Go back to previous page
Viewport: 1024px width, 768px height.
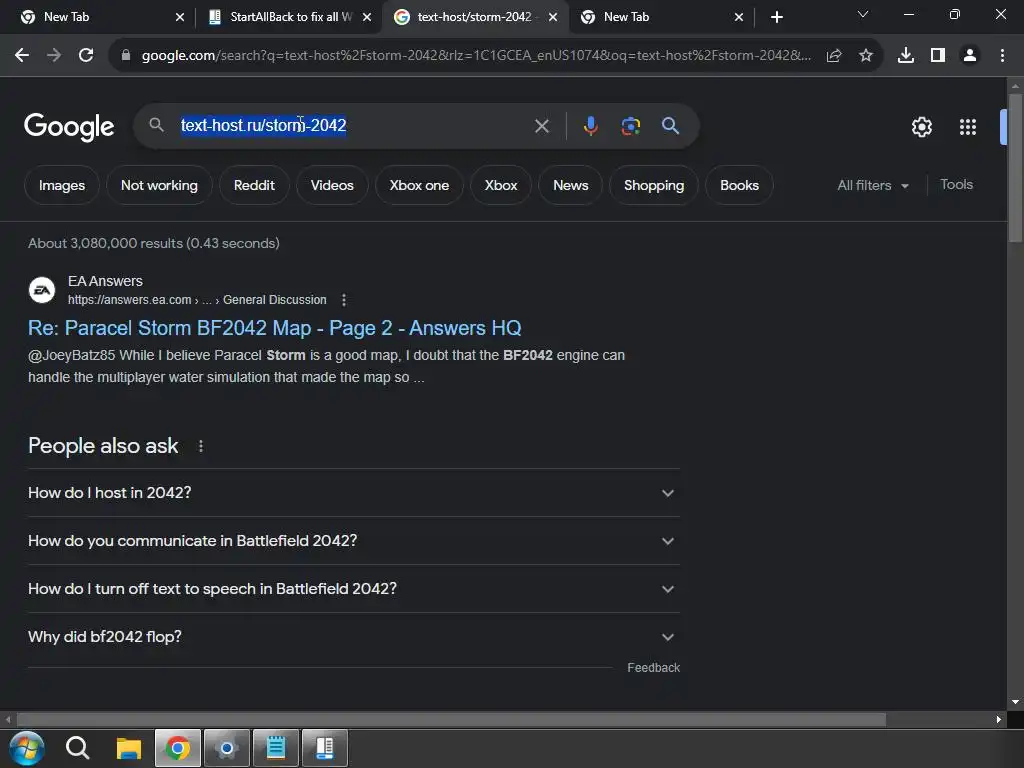click(x=22, y=56)
